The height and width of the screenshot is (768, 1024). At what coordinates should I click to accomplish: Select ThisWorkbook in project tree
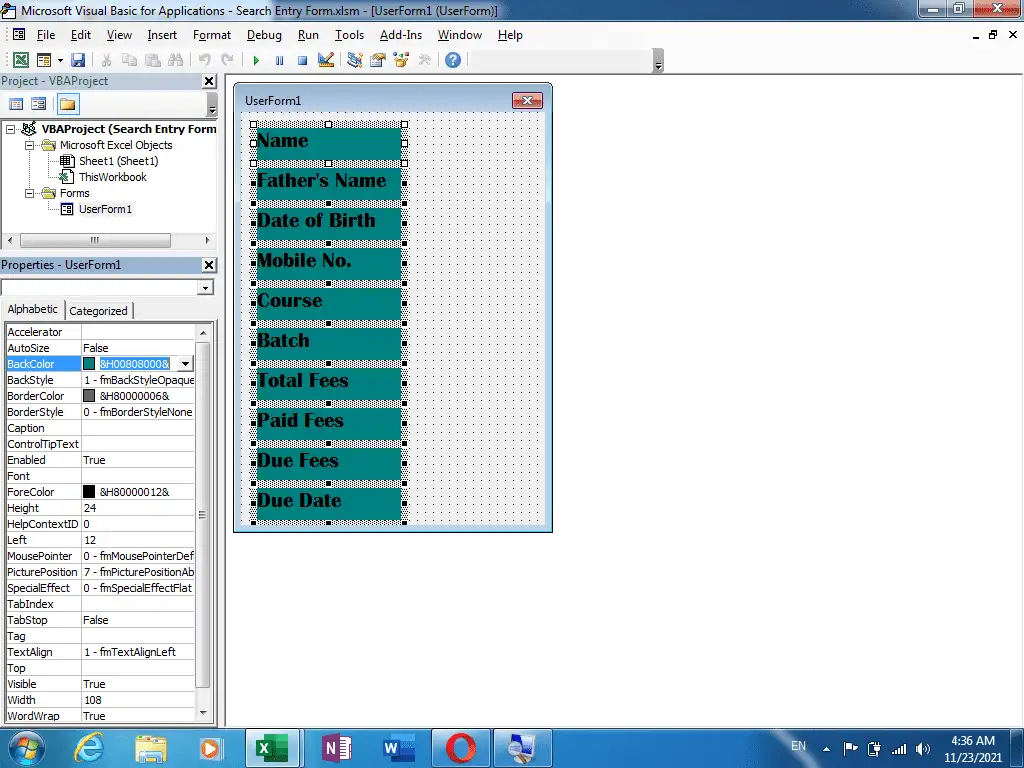[x=112, y=177]
